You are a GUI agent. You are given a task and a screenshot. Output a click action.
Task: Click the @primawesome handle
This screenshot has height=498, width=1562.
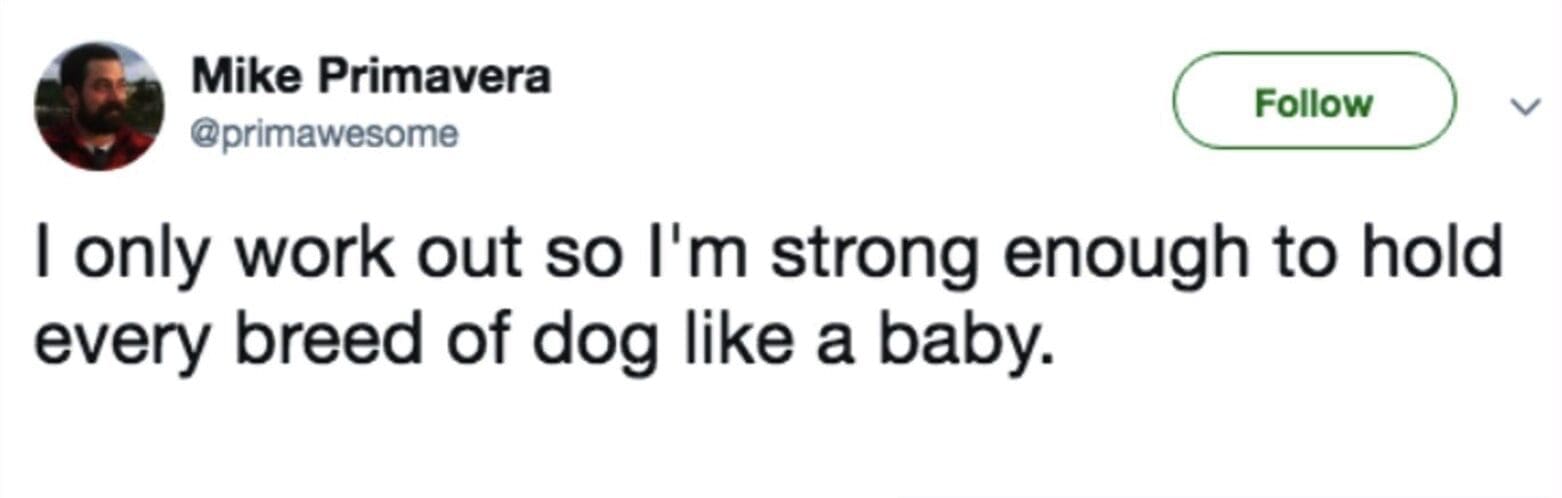click(x=324, y=132)
